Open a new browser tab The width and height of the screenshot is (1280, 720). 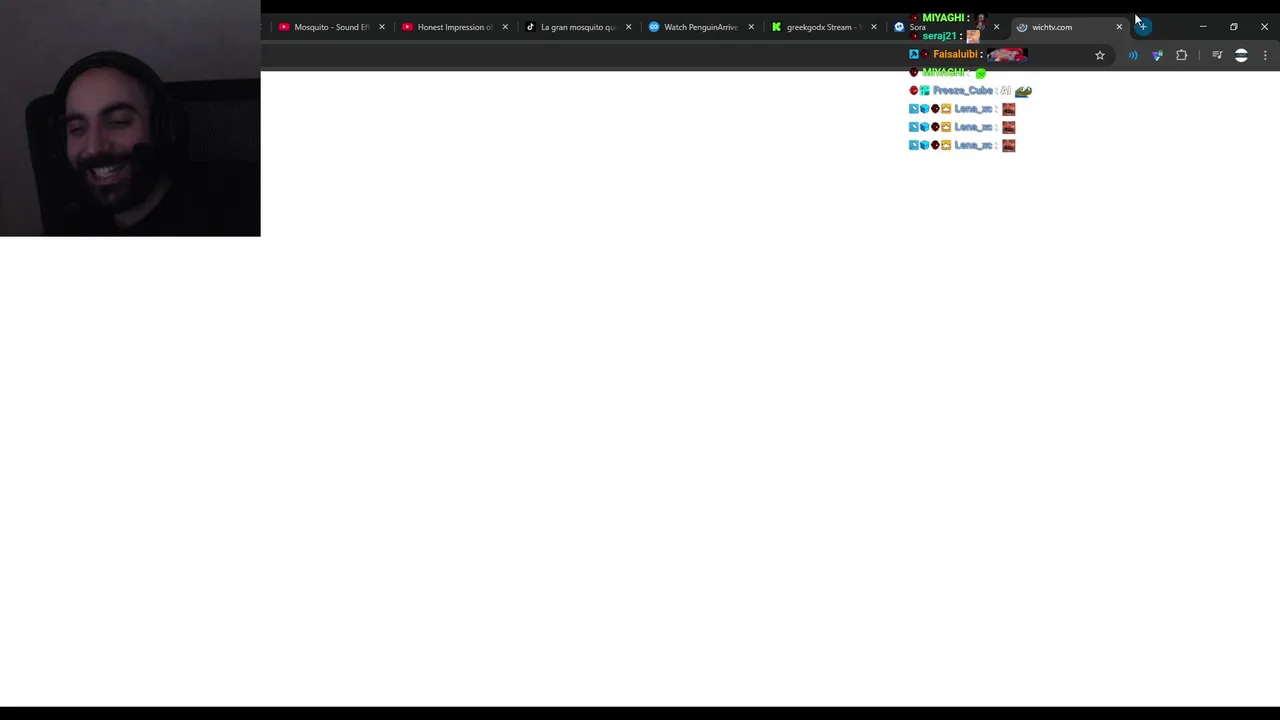(1143, 27)
